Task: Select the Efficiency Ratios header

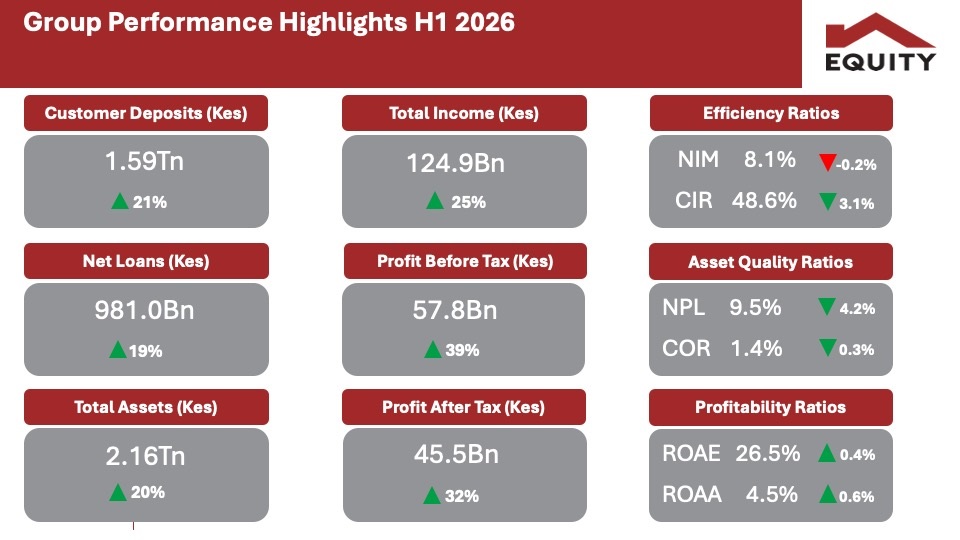Action: click(x=771, y=113)
